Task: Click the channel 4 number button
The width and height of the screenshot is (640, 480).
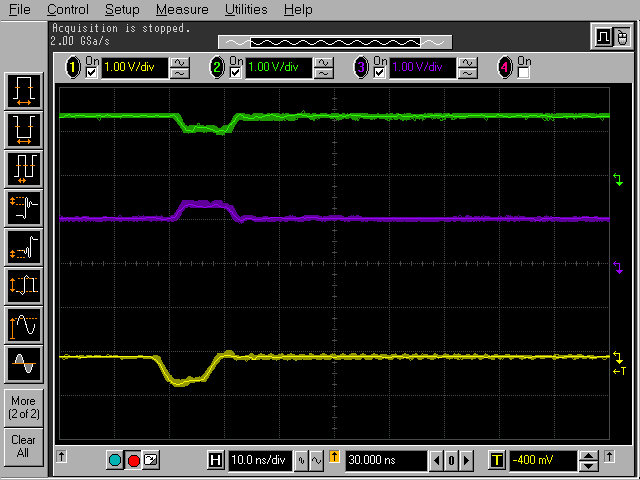Action: pyautogui.click(x=505, y=67)
